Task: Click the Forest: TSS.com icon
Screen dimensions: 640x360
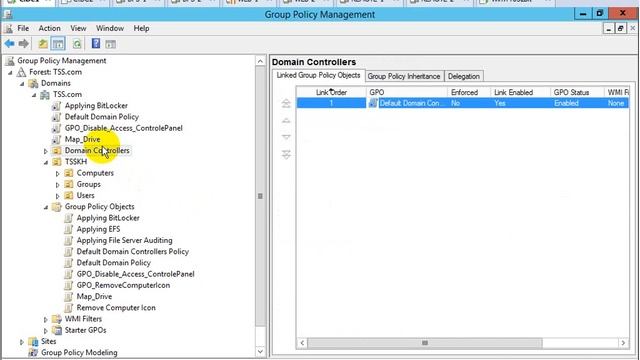Action: [x=21, y=72]
